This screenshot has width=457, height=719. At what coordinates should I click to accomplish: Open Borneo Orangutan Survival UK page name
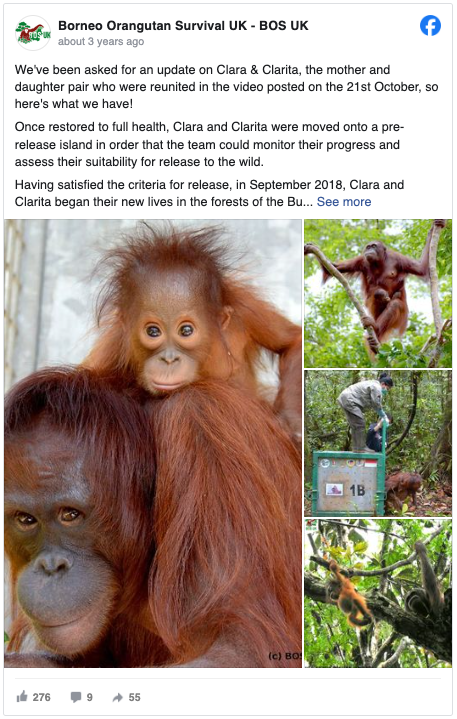183,26
